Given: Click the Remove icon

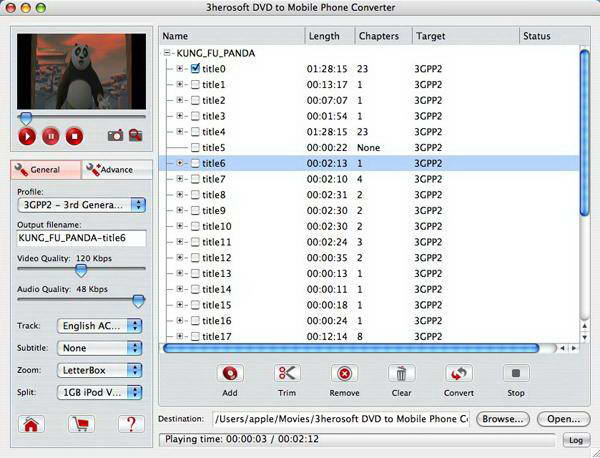Looking at the screenshot, I should click(344, 374).
